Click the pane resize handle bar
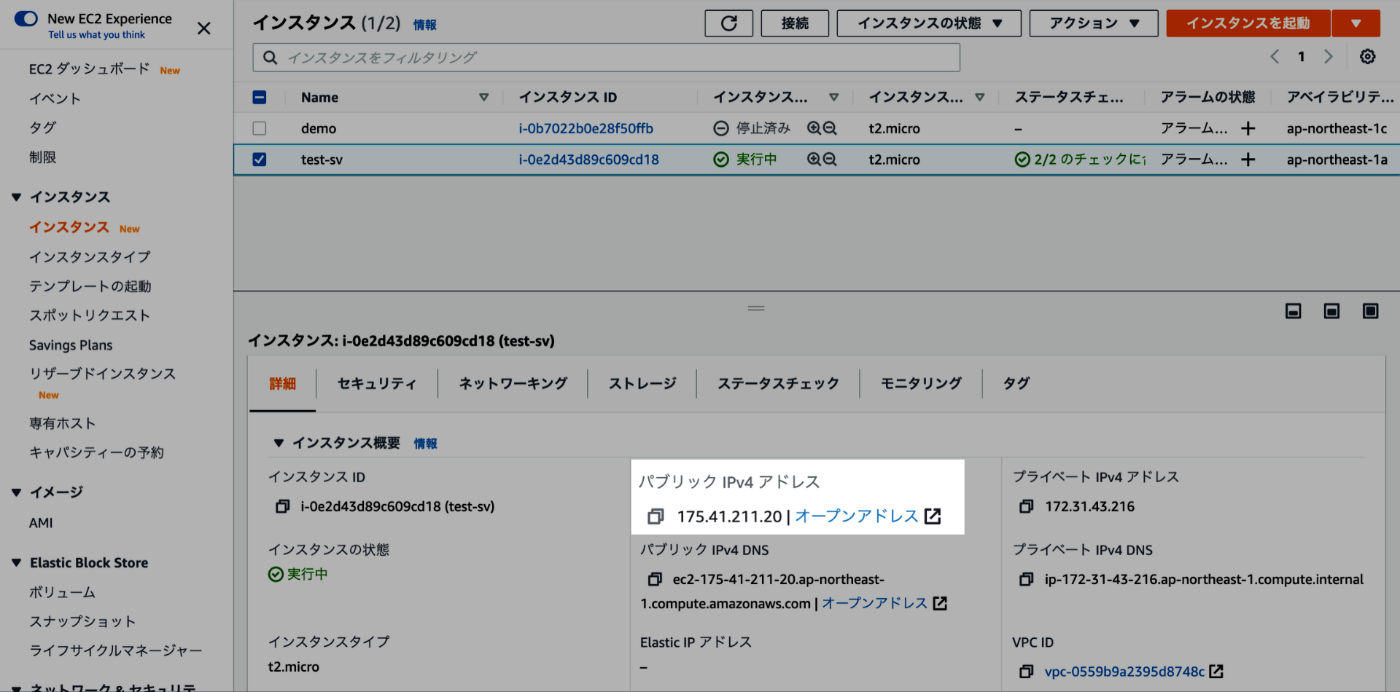Viewport: 1400px width, 692px height. [x=756, y=308]
